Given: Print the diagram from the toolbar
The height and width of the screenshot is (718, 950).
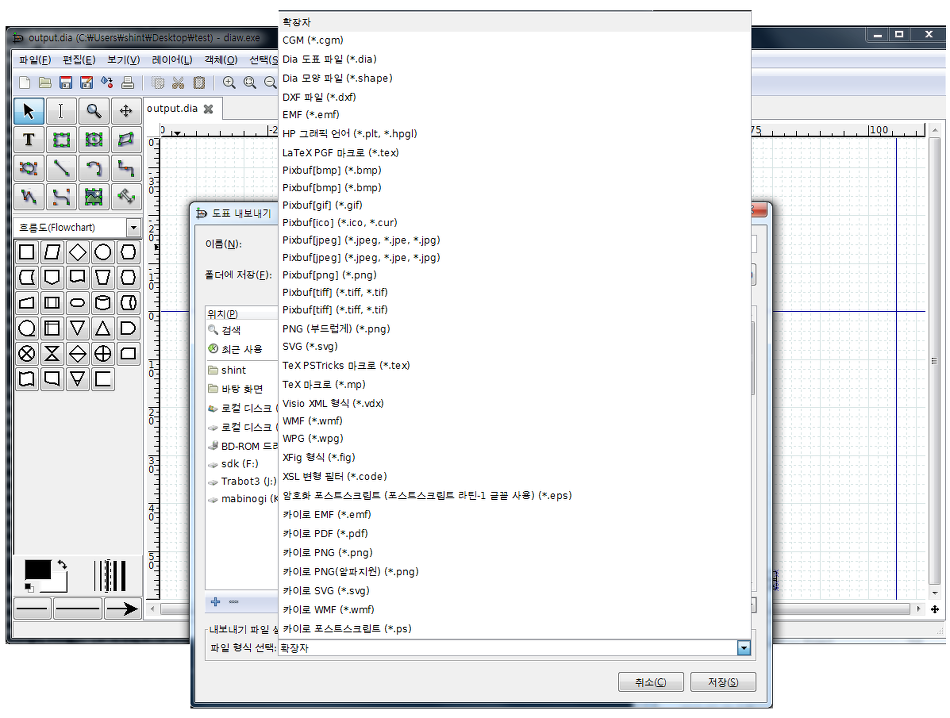Looking at the screenshot, I should [x=127, y=82].
